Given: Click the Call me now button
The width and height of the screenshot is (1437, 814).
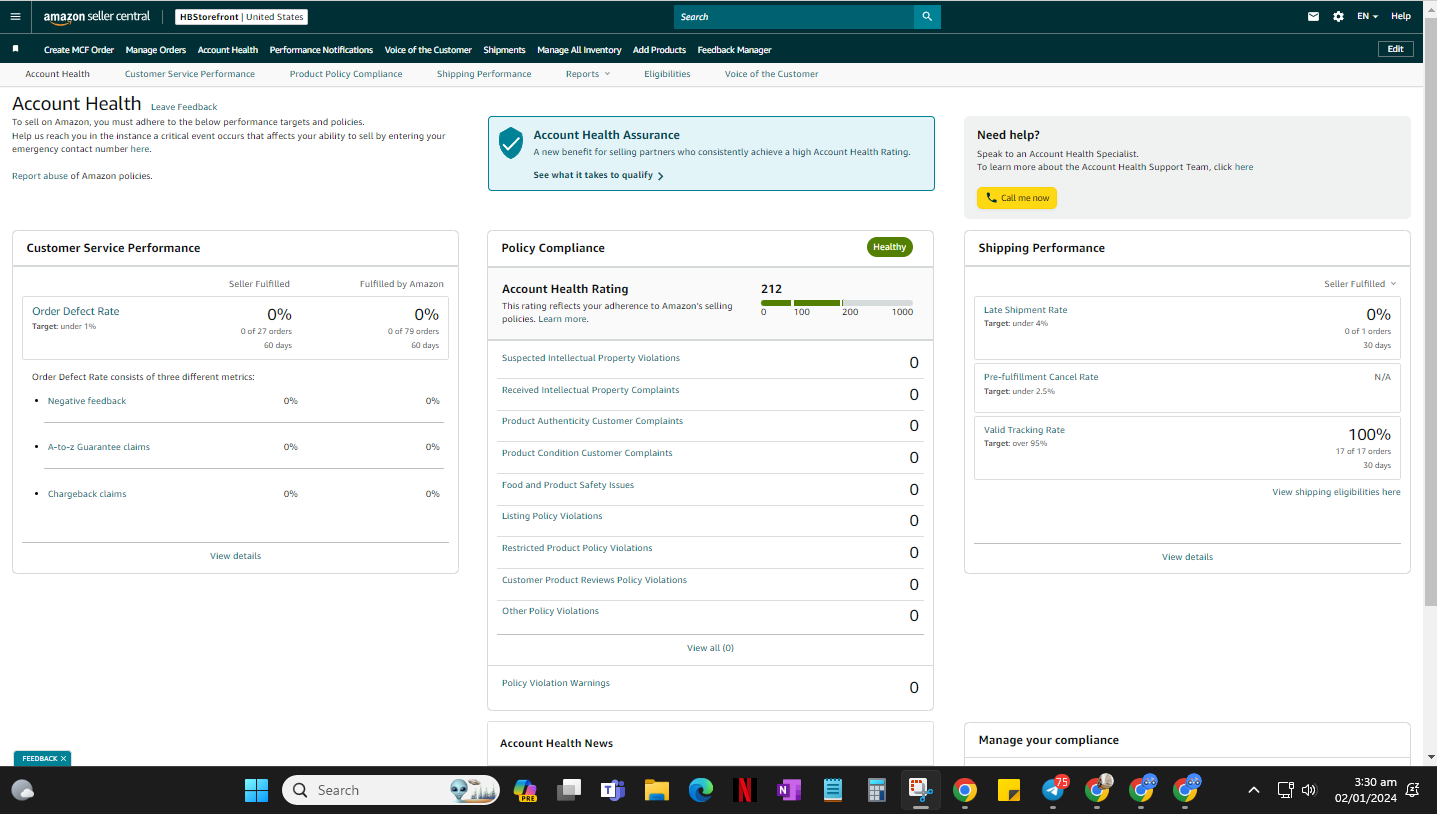Looking at the screenshot, I should pyautogui.click(x=1017, y=198).
